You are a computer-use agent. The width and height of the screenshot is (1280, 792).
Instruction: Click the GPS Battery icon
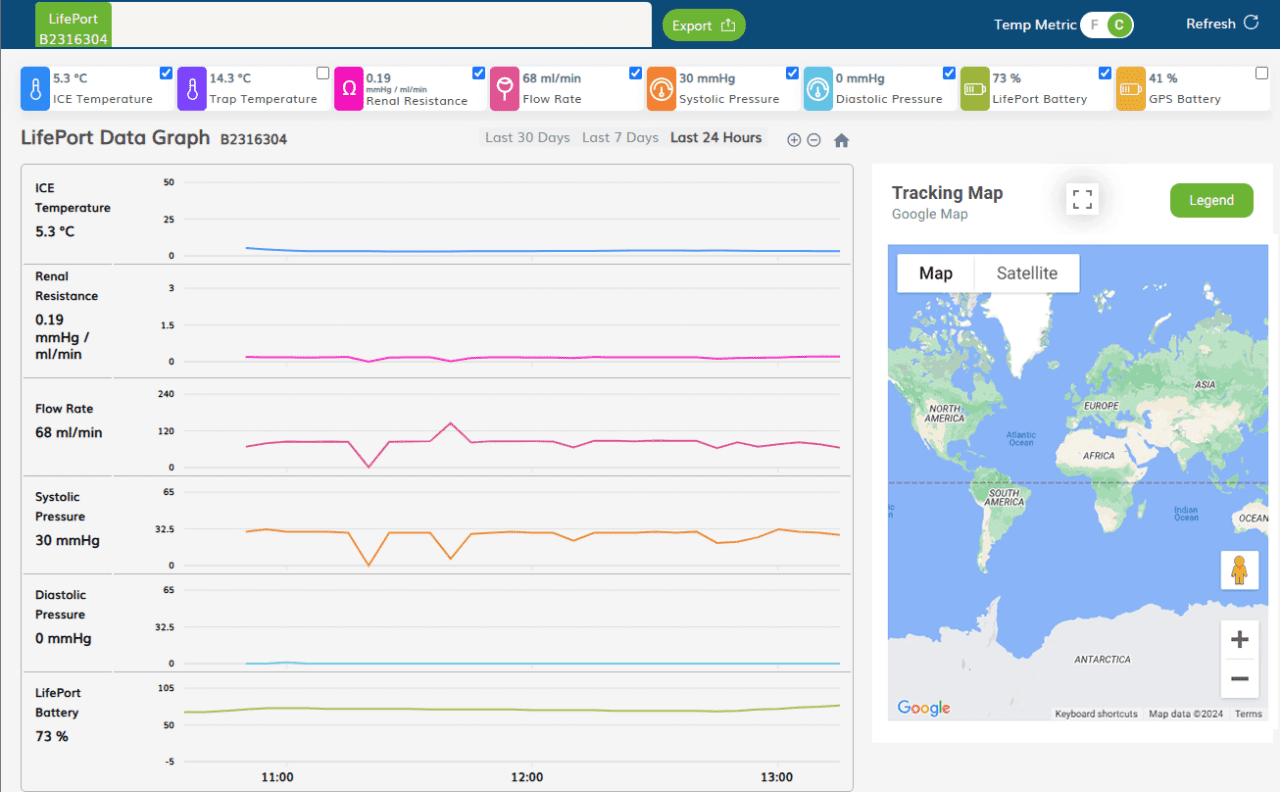point(1131,89)
